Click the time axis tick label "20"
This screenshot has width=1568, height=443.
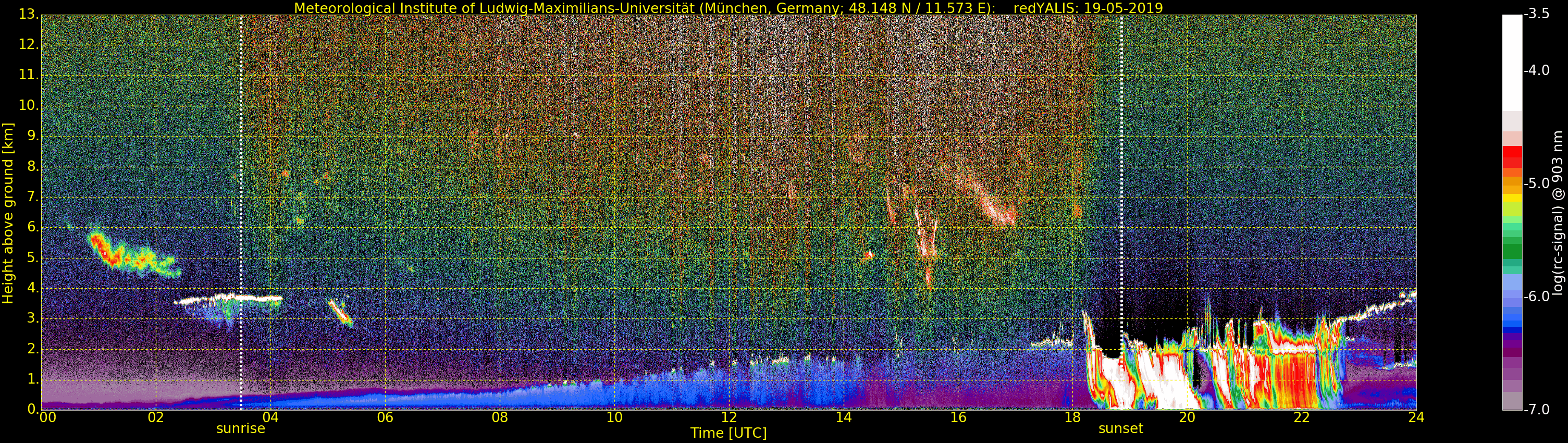click(x=1187, y=417)
